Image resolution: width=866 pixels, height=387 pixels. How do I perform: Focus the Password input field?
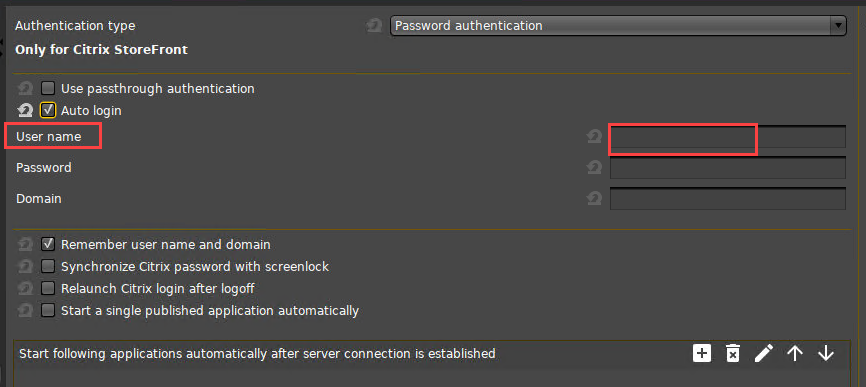(x=728, y=168)
